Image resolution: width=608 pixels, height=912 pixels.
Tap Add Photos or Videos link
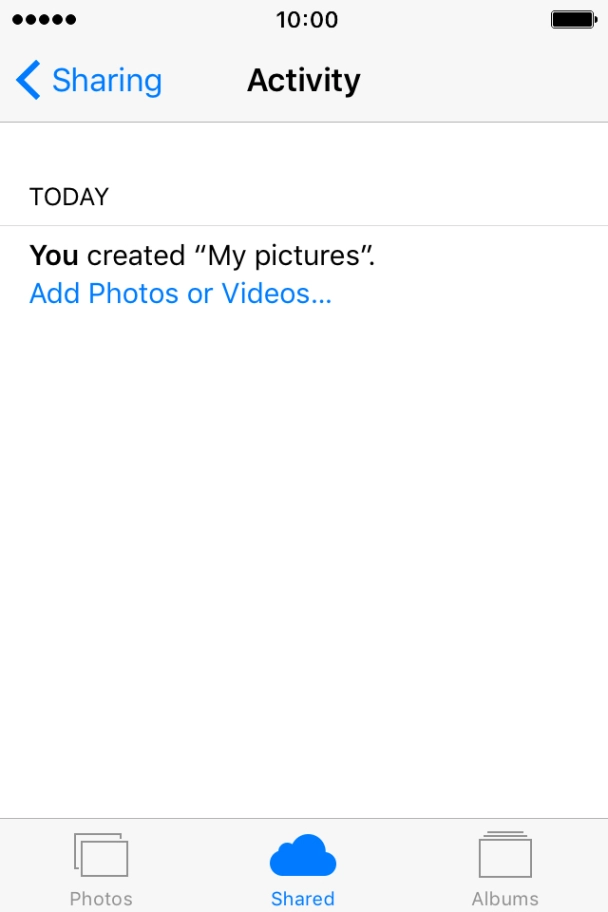[x=180, y=293]
